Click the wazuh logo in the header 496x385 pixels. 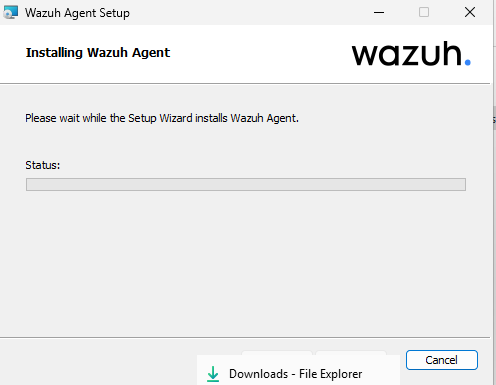[411, 53]
